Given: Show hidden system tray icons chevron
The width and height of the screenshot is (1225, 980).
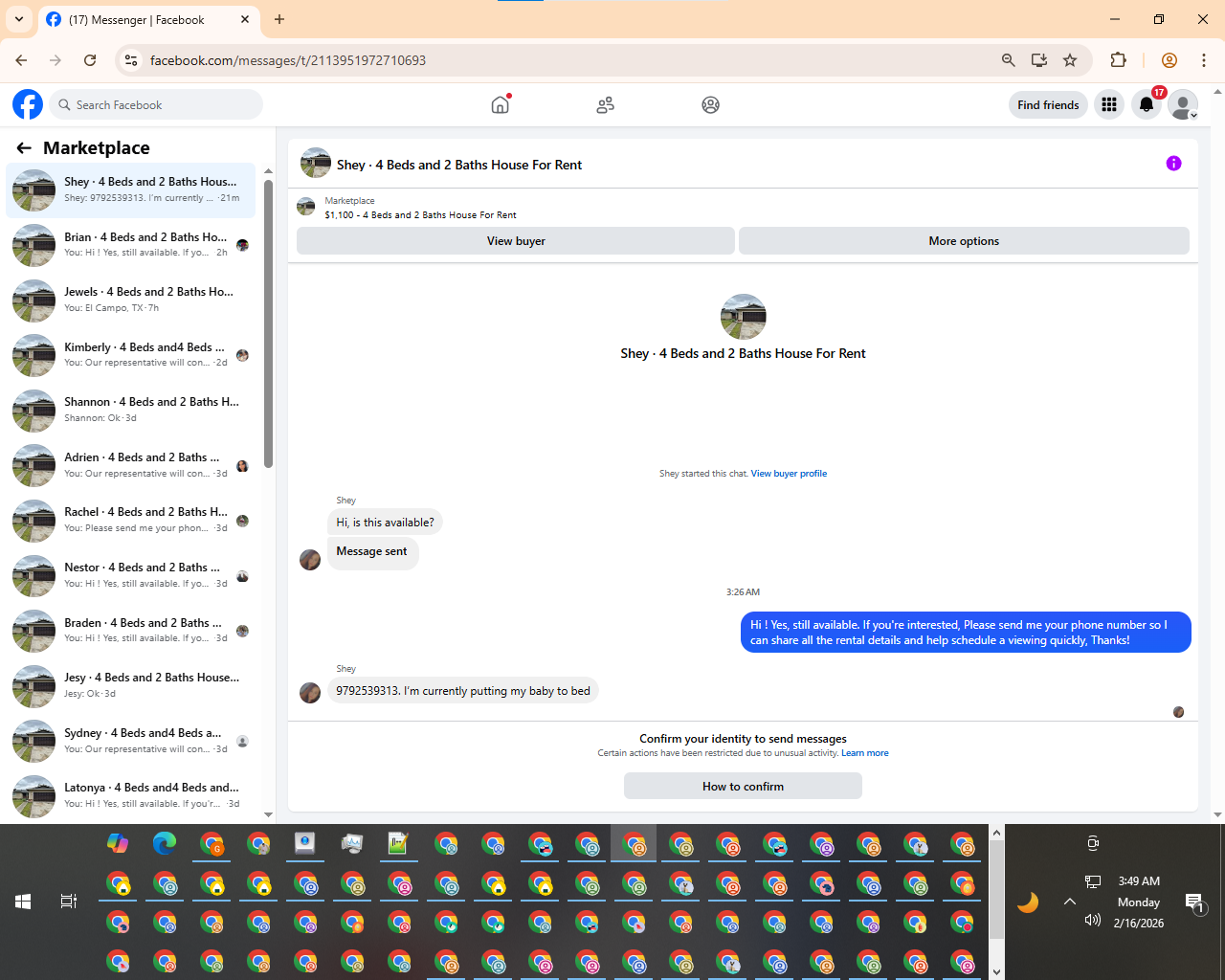Looking at the screenshot, I should click(1070, 902).
